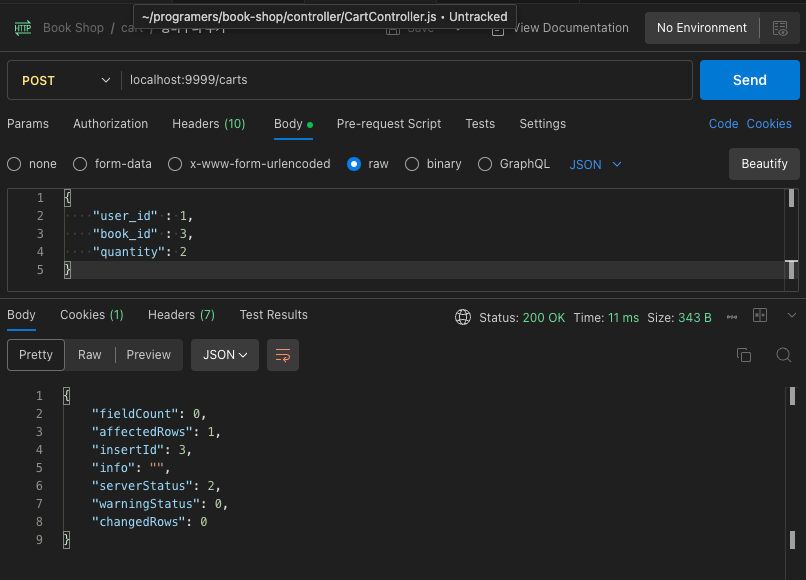Send the POST request
The height and width of the screenshot is (580, 806).
749,80
